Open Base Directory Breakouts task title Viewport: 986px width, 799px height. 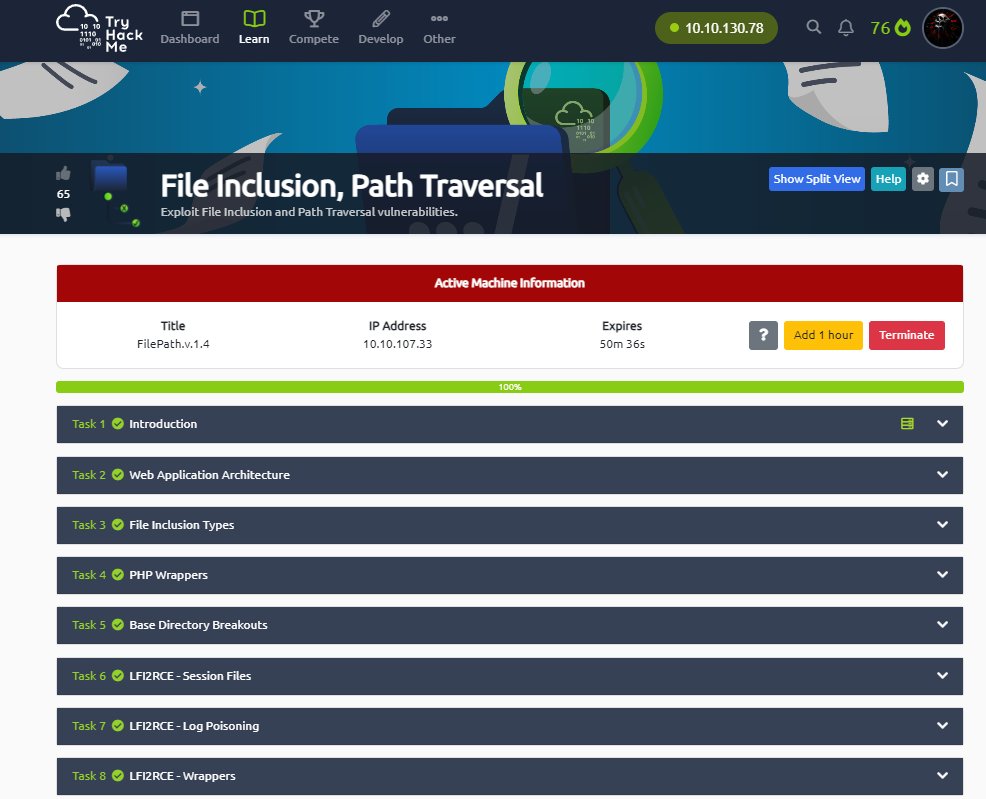click(198, 625)
